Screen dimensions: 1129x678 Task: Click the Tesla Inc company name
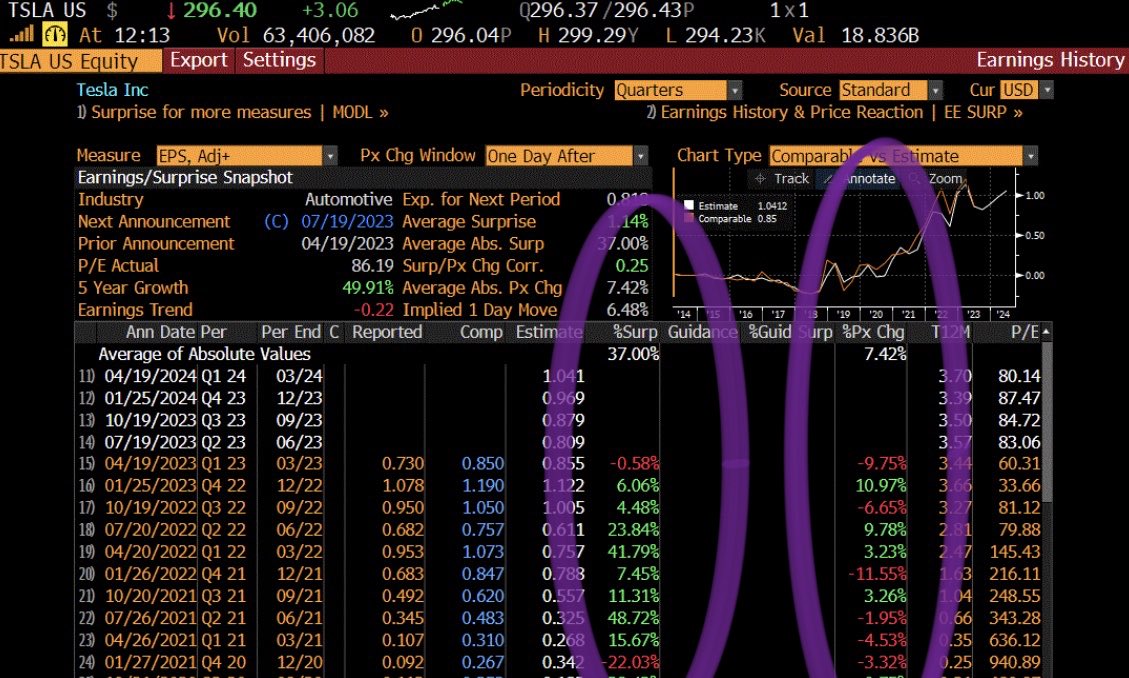point(112,90)
